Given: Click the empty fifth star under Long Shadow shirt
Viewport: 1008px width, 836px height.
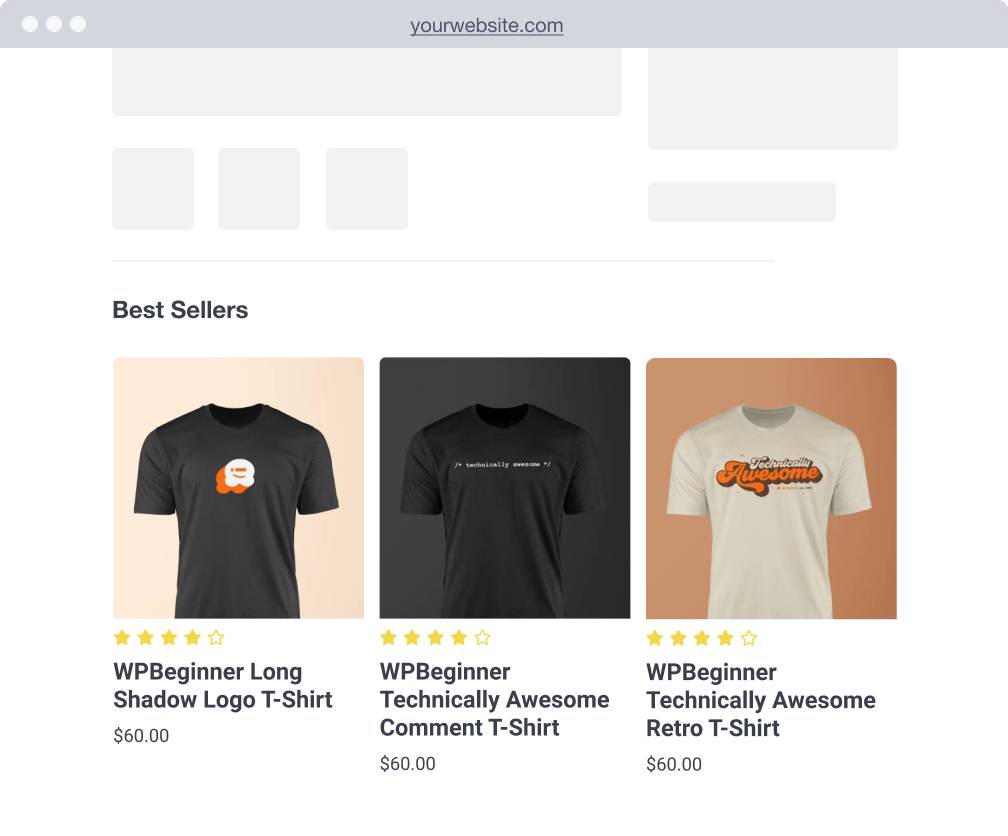Looking at the screenshot, I should click(216, 637).
